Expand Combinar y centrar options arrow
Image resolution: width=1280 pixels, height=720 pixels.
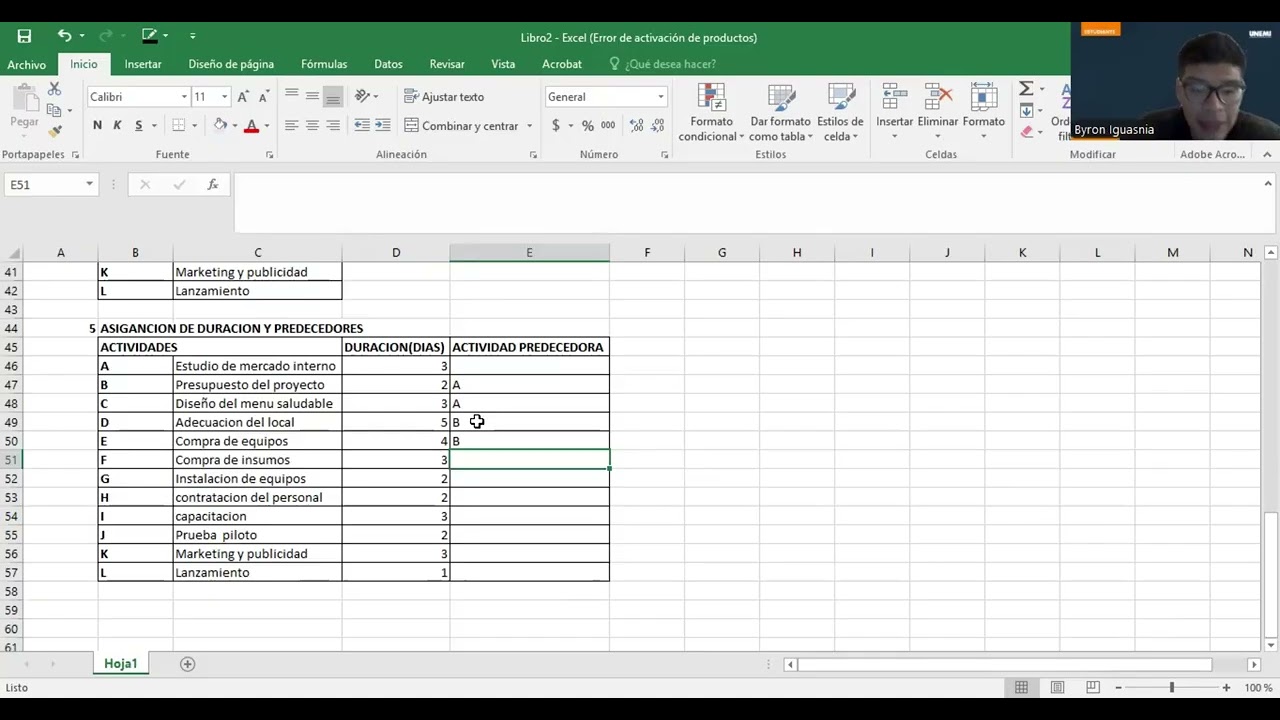529,126
